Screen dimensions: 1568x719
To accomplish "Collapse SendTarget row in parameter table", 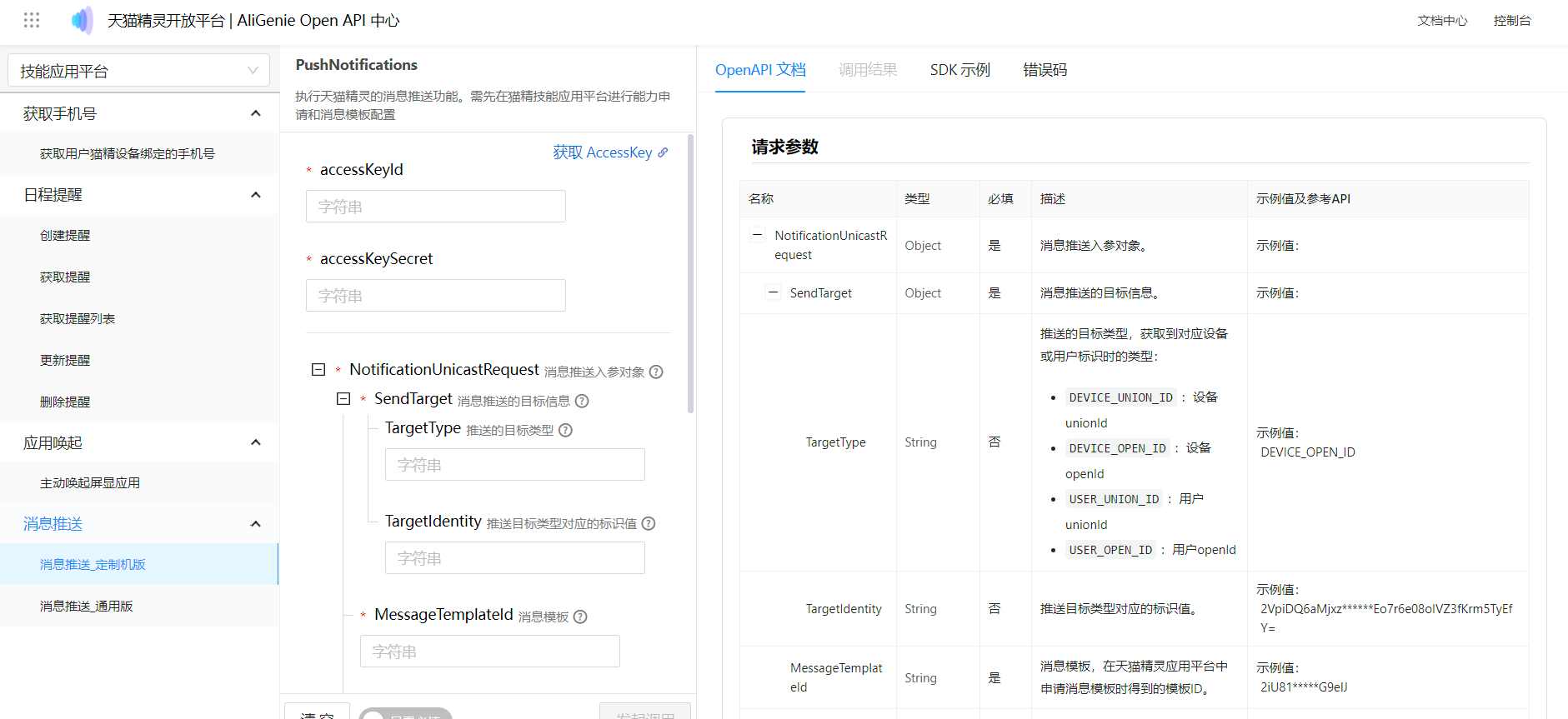I will click(773, 292).
